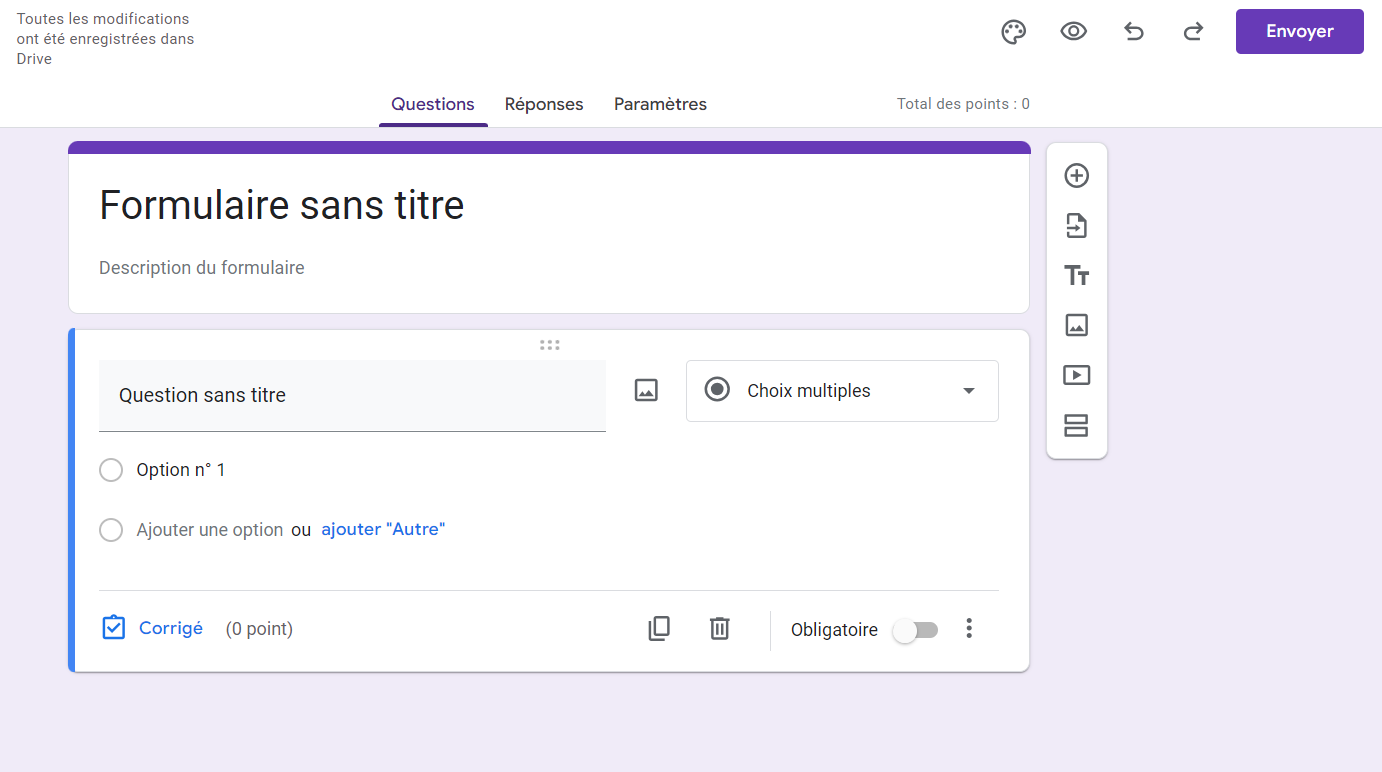Image resolution: width=1382 pixels, height=772 pixels.
Task: Add a new question with the plus icon
Action: pos(1077,176)
